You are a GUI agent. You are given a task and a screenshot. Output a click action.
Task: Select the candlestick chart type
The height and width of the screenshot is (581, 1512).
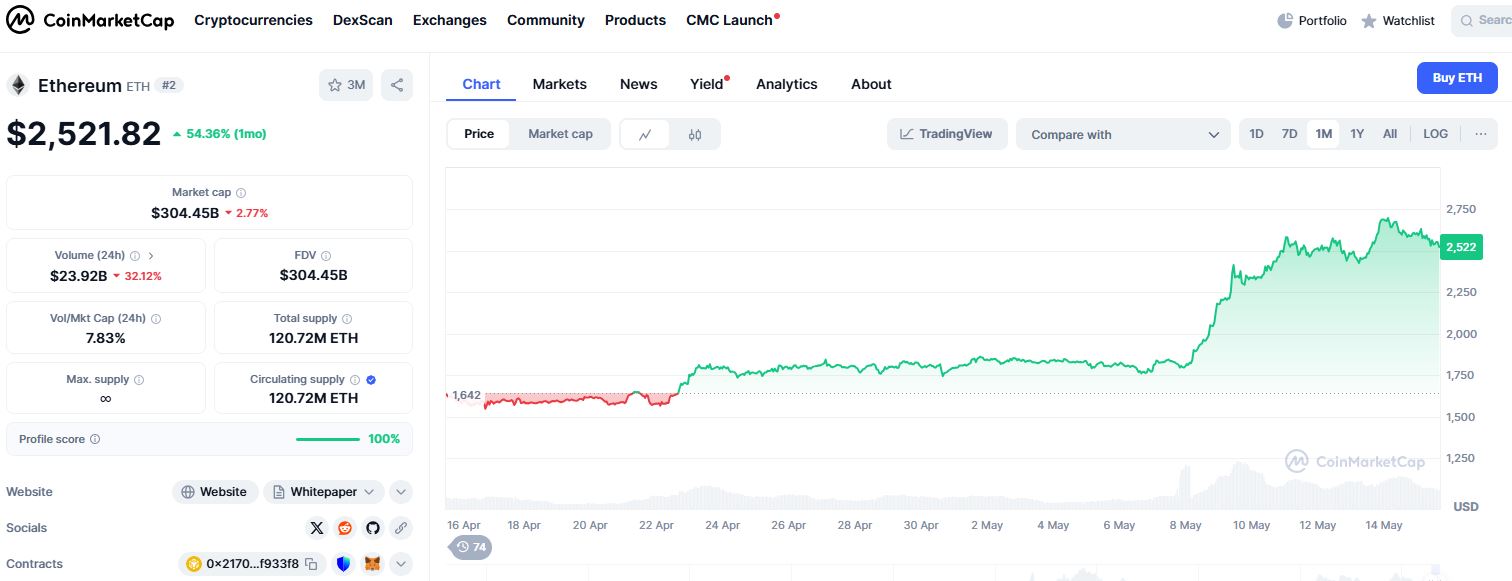(695, 134)
